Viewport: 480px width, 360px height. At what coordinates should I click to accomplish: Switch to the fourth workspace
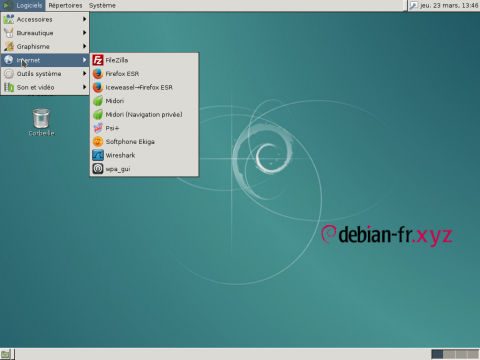[473, 354]
